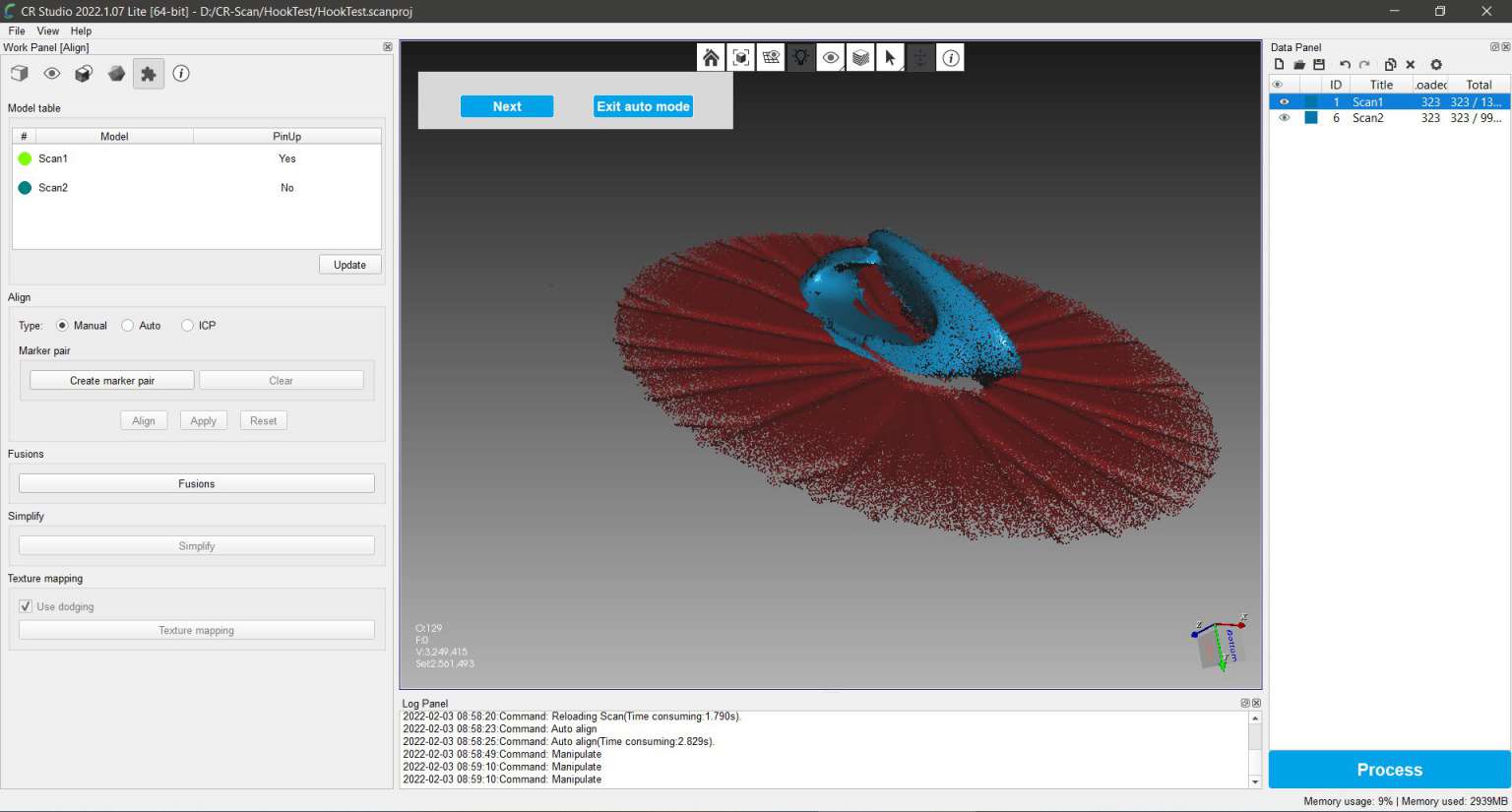
Task: Select the cursor arrow pick tool icon
Action: point(890,57)
